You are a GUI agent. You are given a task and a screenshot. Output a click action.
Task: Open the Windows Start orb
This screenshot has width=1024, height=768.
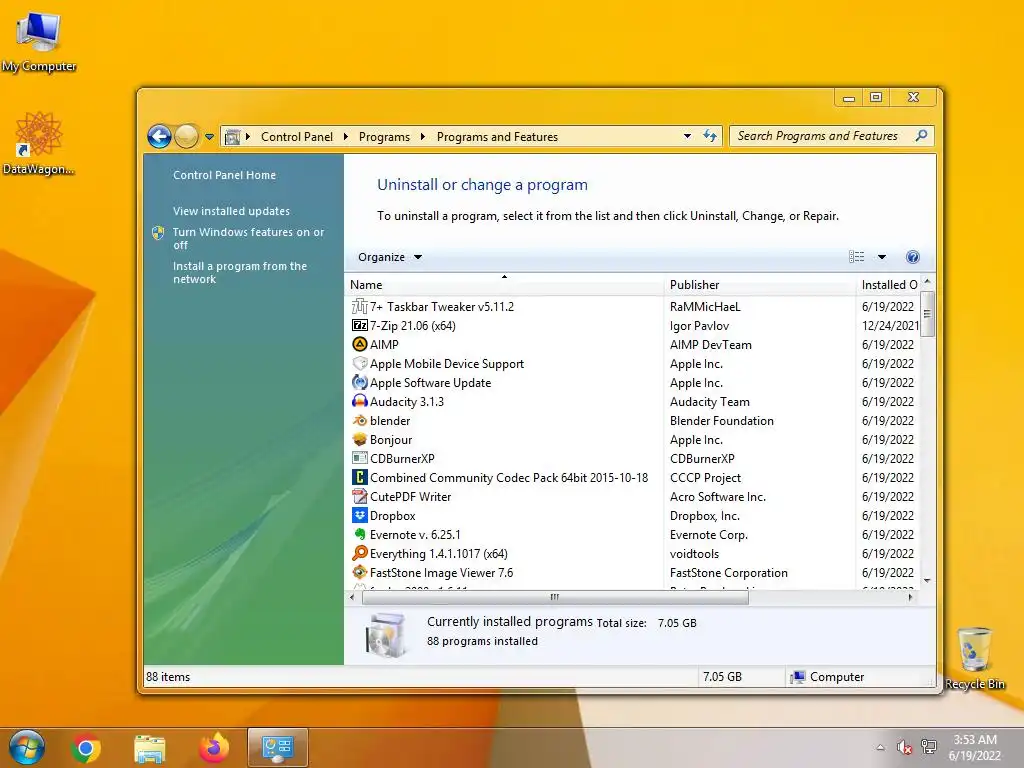(27, 747)
